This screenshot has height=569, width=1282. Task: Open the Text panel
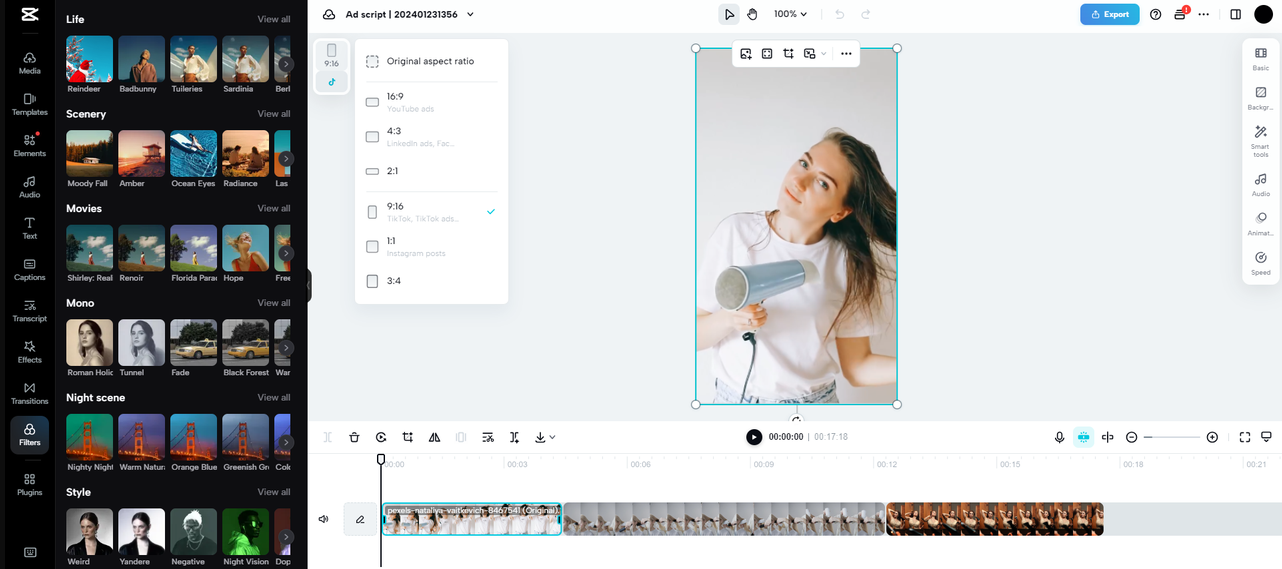click(x=30, y=228)
